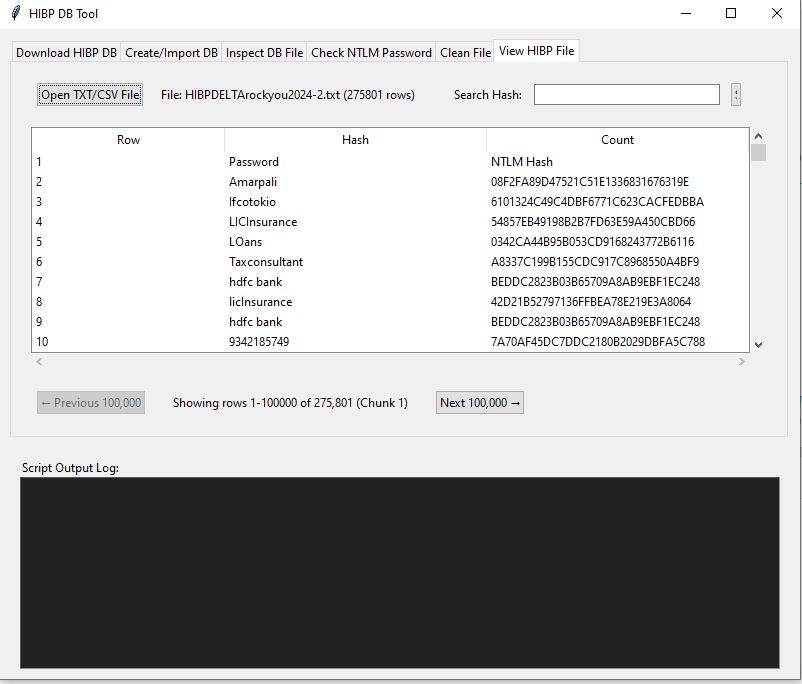Screen dimensions: 802x684
Task: Switch to the Download HIBP DB tab
Action: point(66,53)
